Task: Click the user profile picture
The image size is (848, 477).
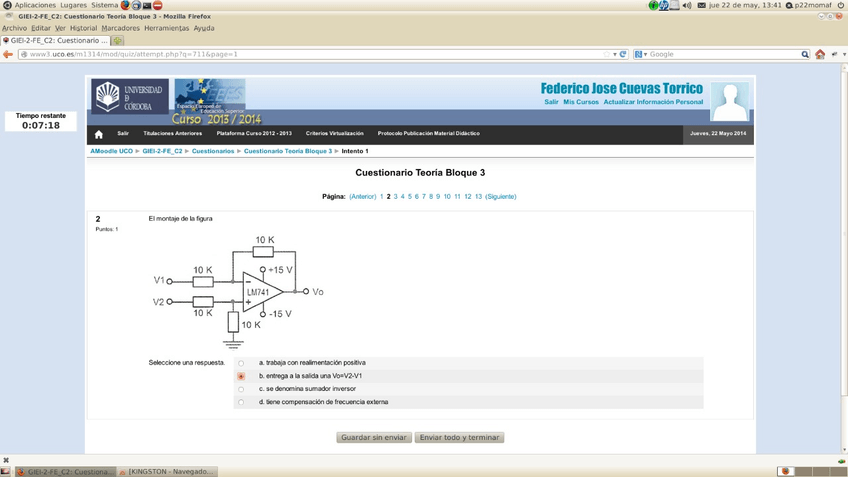Action: 729,101
